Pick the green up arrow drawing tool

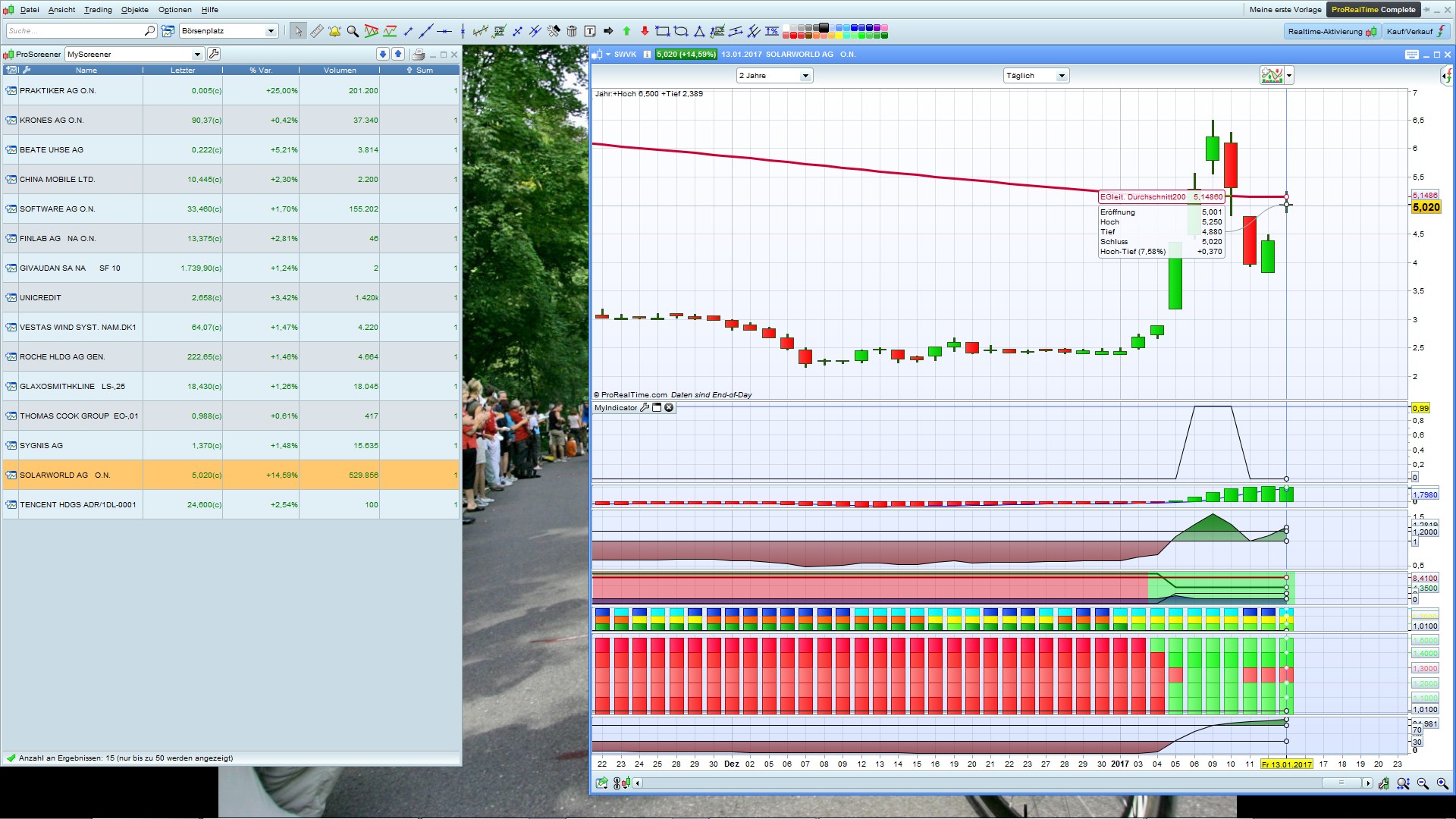[626, 31]
